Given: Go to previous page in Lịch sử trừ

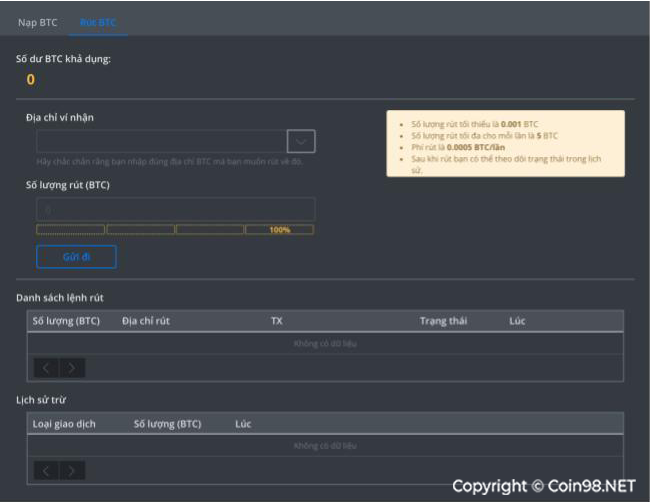Looking at the screenshot, I should [46, 470].
